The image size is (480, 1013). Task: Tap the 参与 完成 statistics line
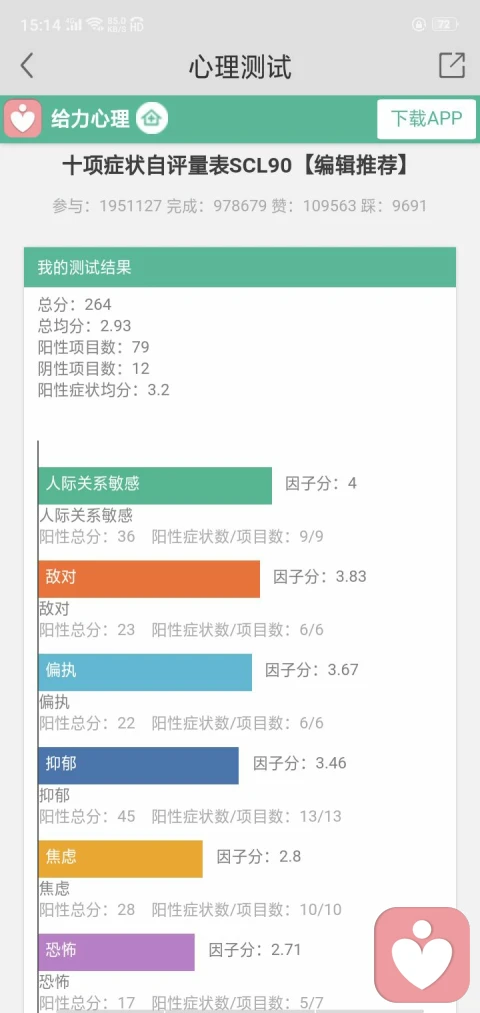[240, 206]
